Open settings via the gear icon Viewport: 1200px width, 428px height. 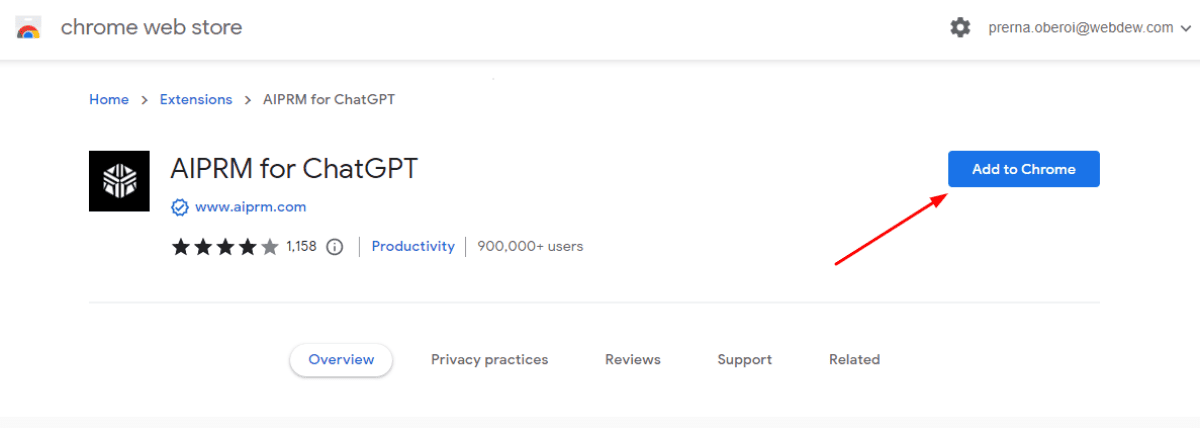(x=960, y=28)
